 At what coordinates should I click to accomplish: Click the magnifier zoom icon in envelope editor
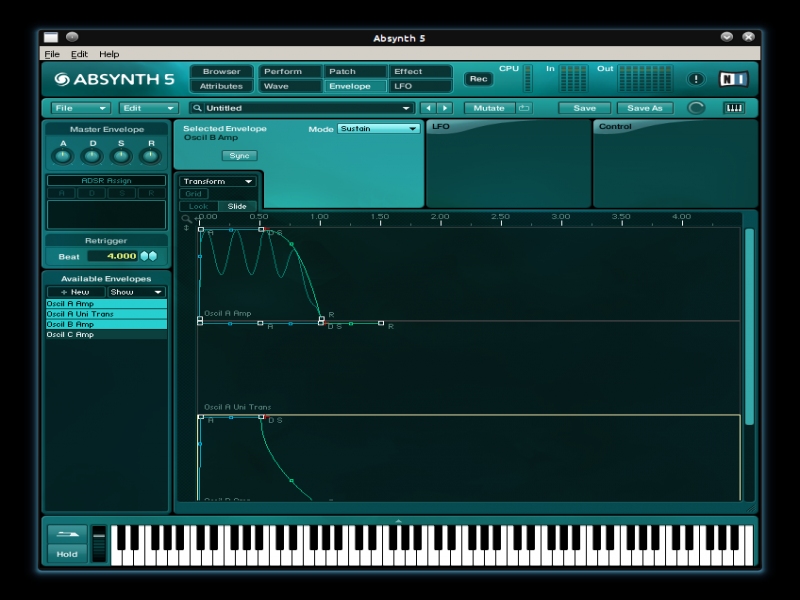[186, 217]
